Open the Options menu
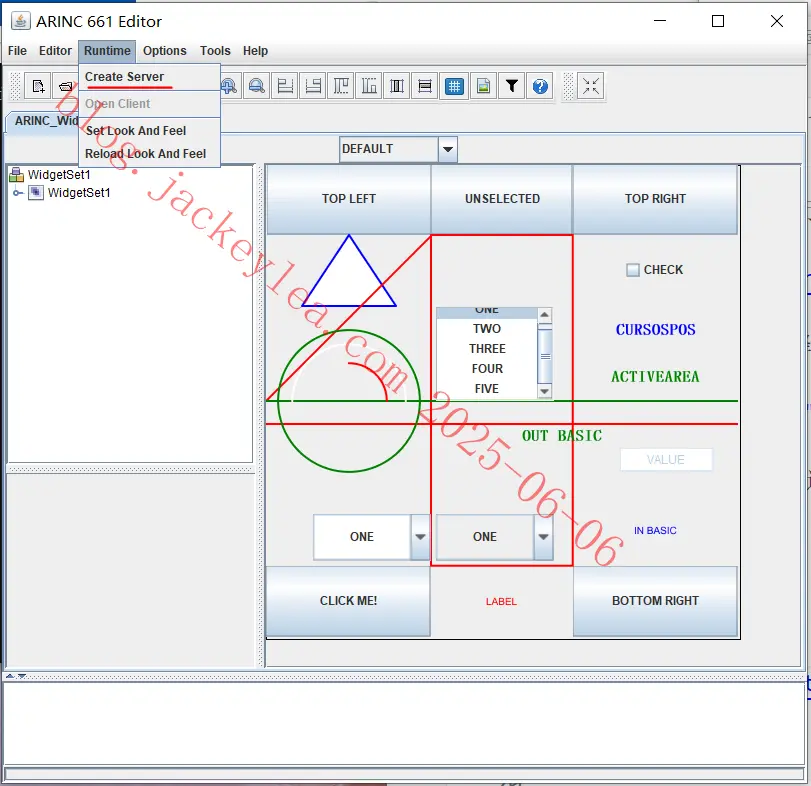811x786 pixels. click(x=164, y=51)
